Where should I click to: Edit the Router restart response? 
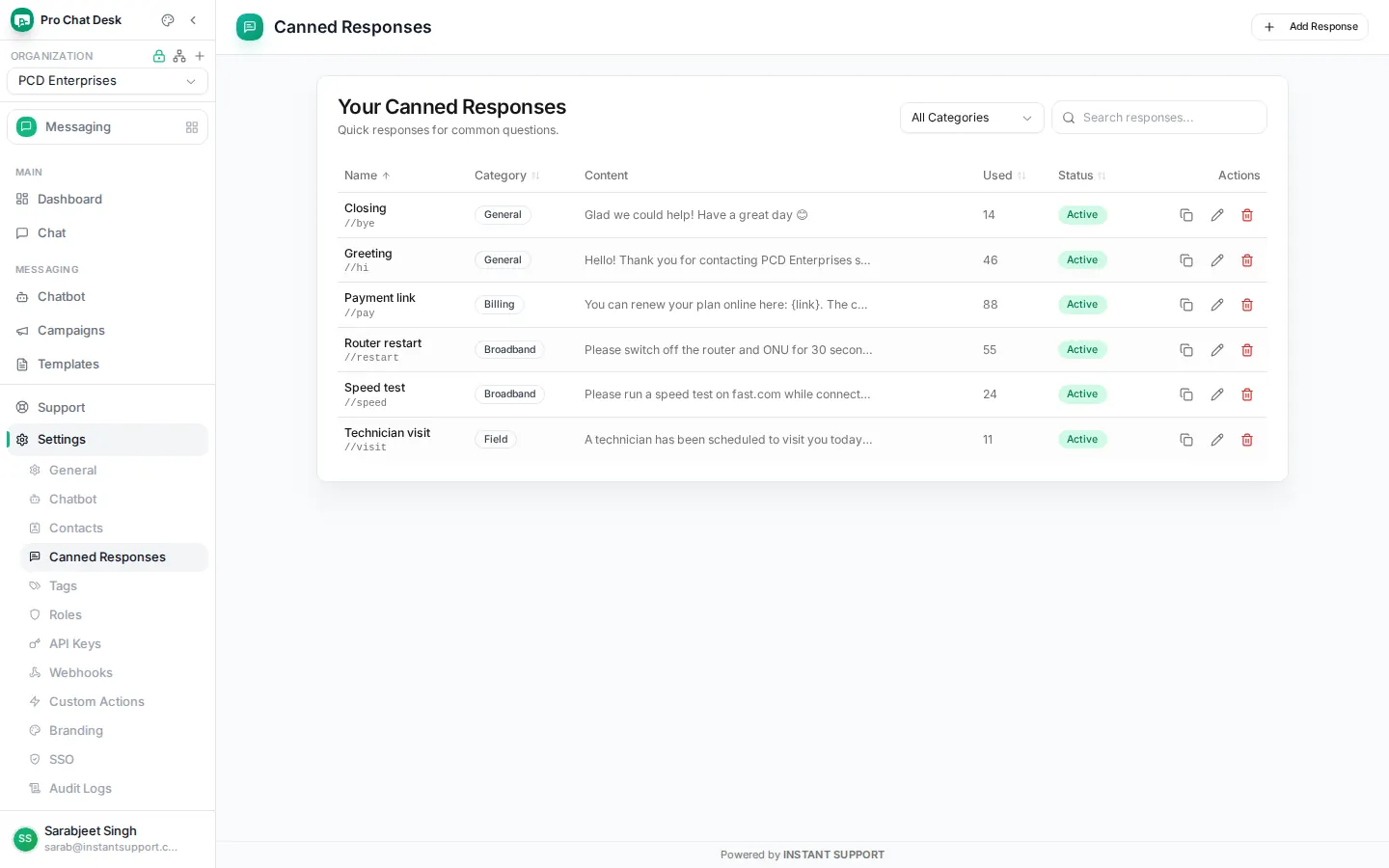click(1217, 350)
